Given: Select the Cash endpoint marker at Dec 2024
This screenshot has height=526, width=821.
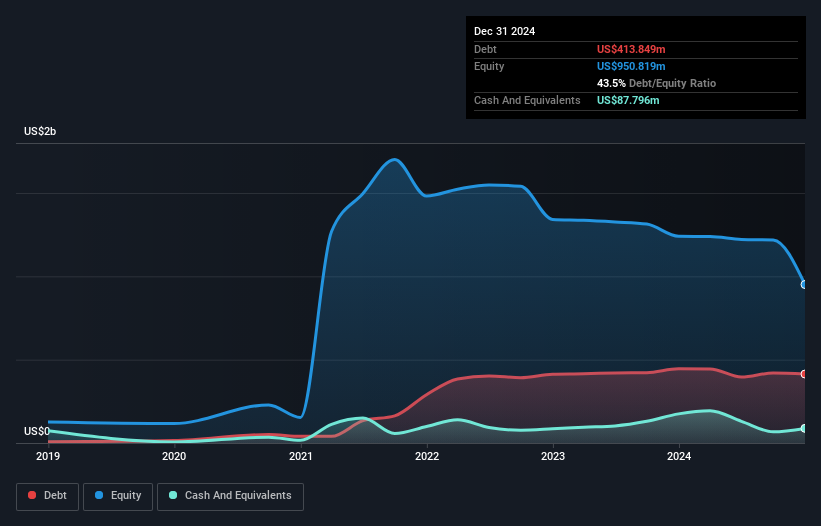Looking at the screenshot, I should (x=804, y=429).
